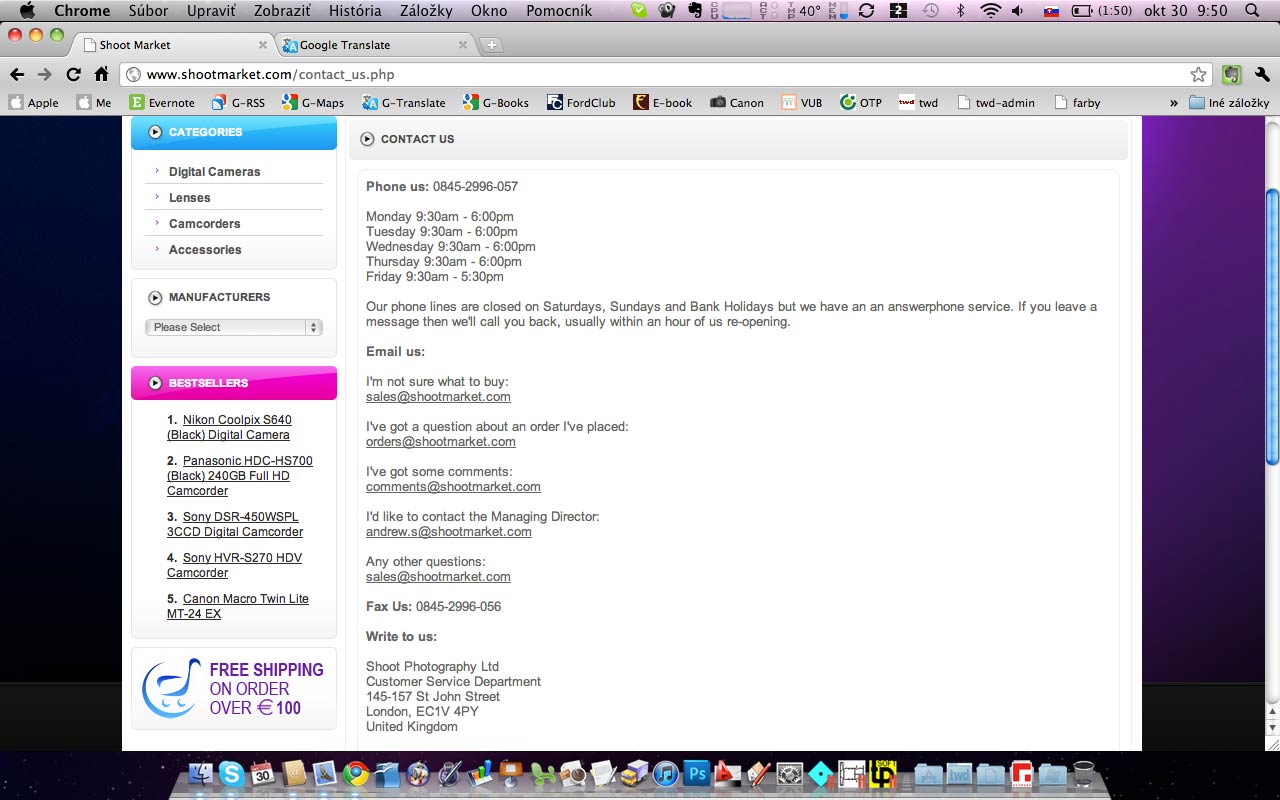Screen dimensions: 1280x800
Task: Open Finder from the Dock
Action: (x=203, y=773)
